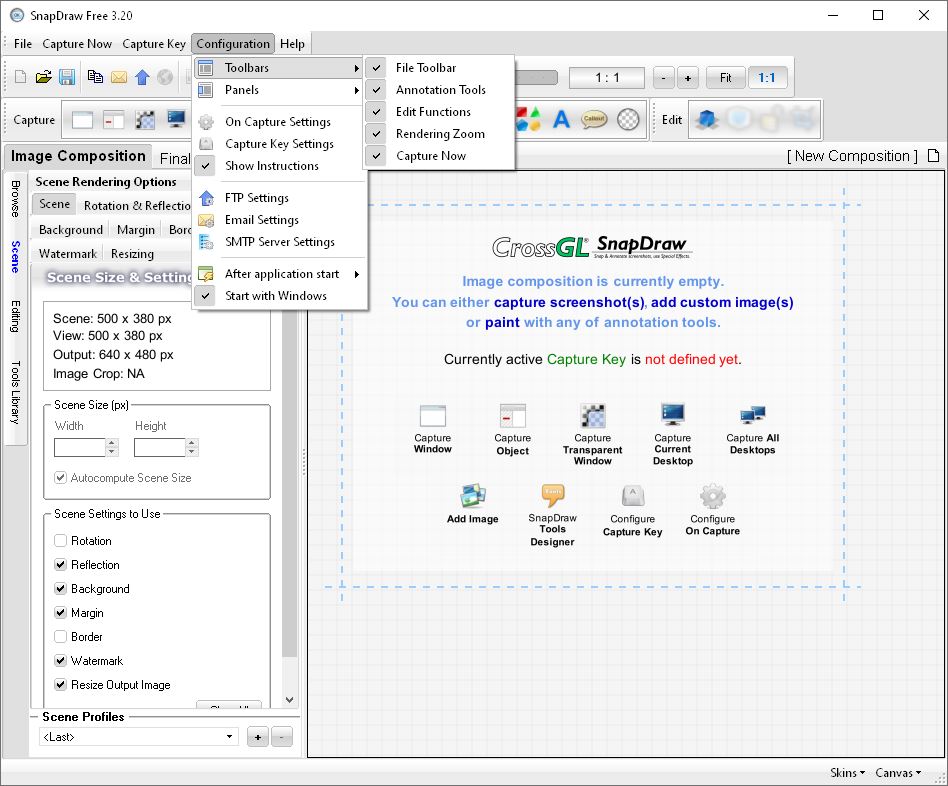Click the Capture Window toolbar icon
Screen dimensions: 948x786
click(82, 120)
